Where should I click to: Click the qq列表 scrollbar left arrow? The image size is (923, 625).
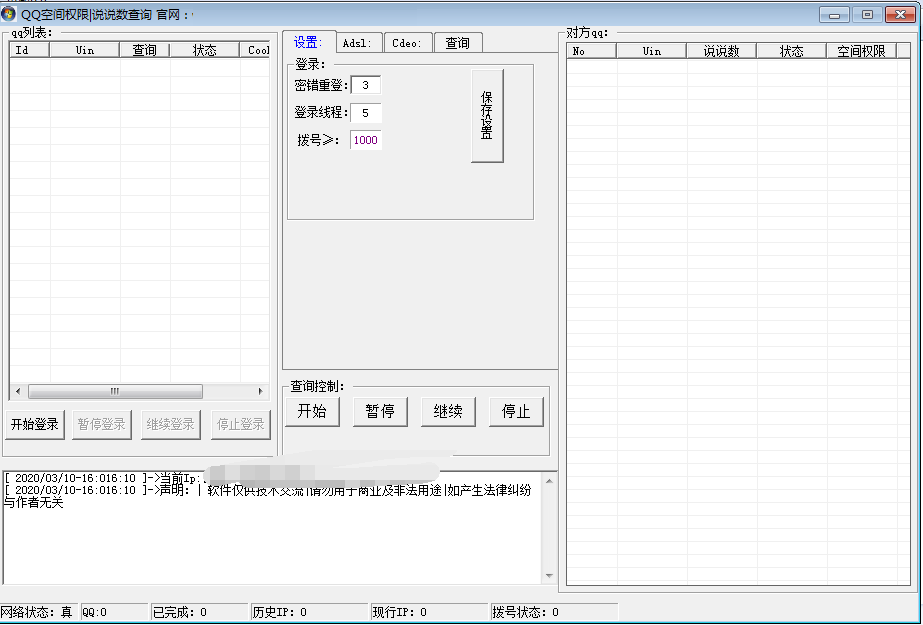point(18,391)
